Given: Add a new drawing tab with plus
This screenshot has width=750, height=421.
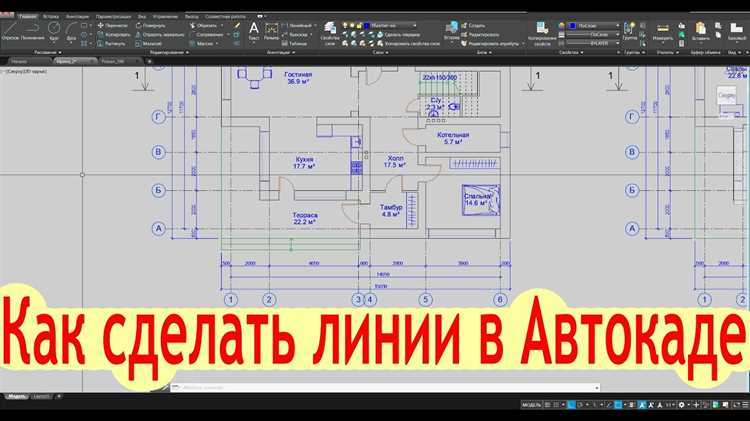Looking at the screenshot, I should pos(149,61).
